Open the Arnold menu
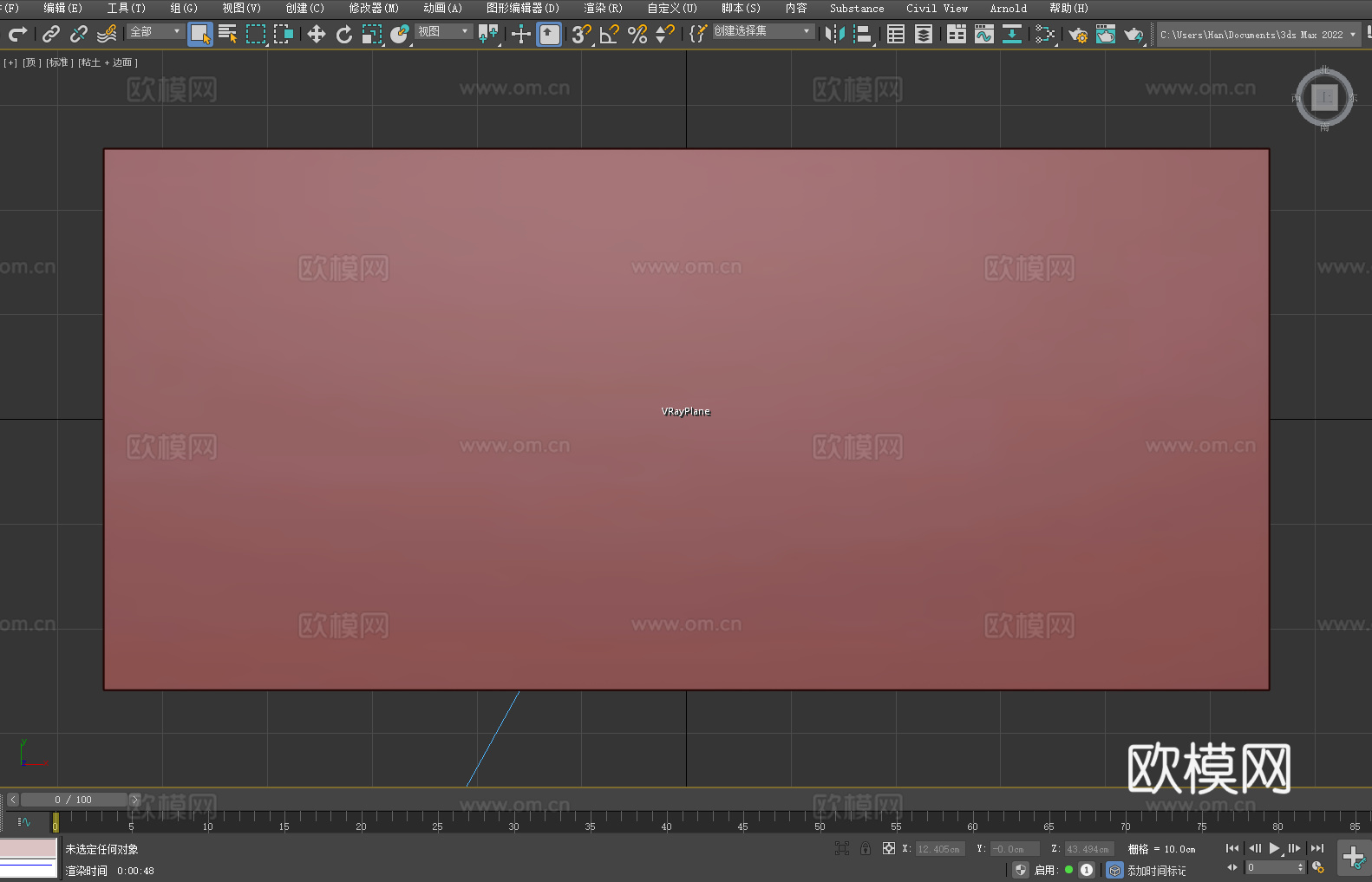This screenshot has width=1372, height=882. [x=1008, y=8]
